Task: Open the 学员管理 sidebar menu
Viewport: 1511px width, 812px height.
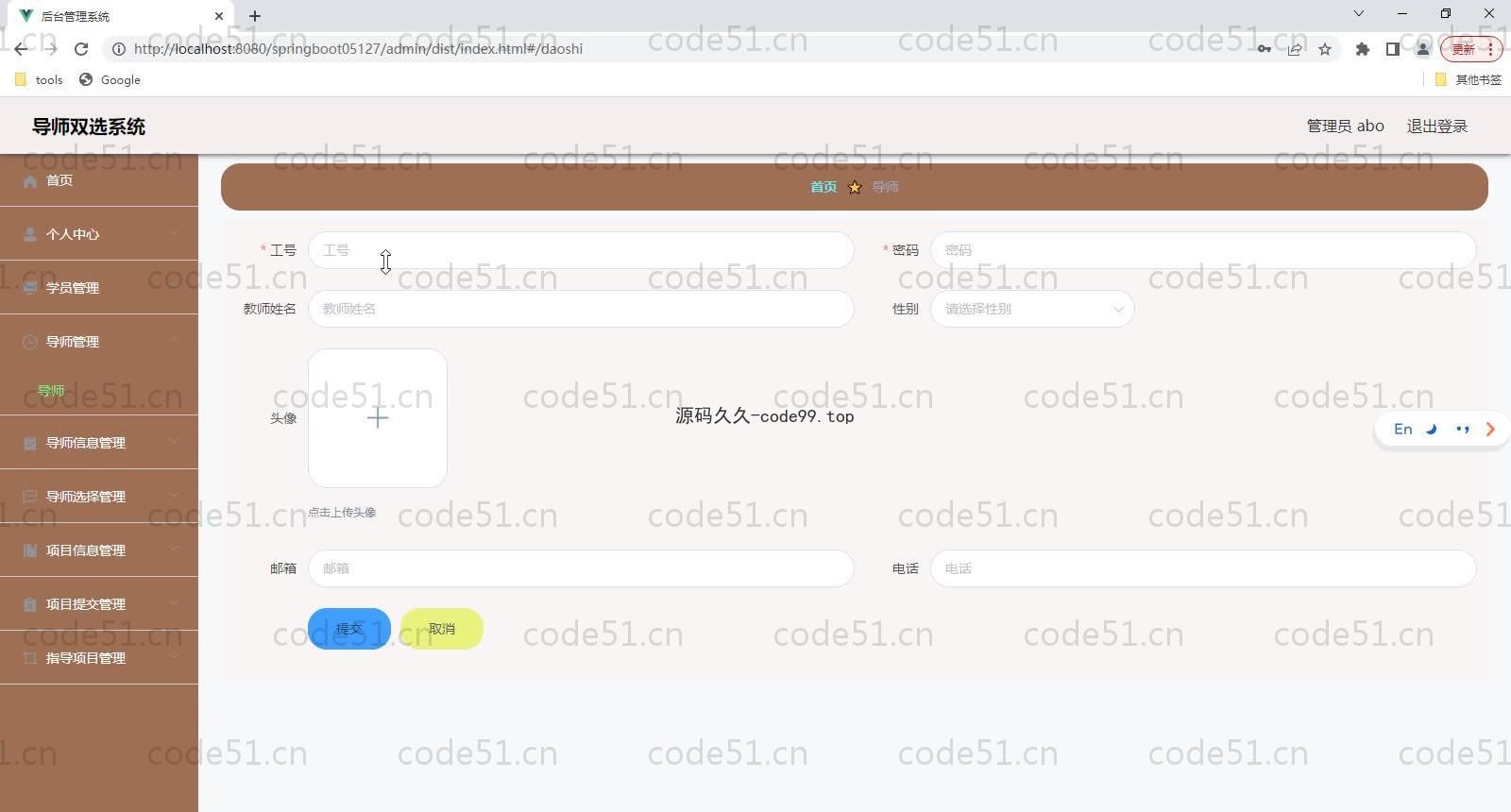Action: tap(99, 288)
